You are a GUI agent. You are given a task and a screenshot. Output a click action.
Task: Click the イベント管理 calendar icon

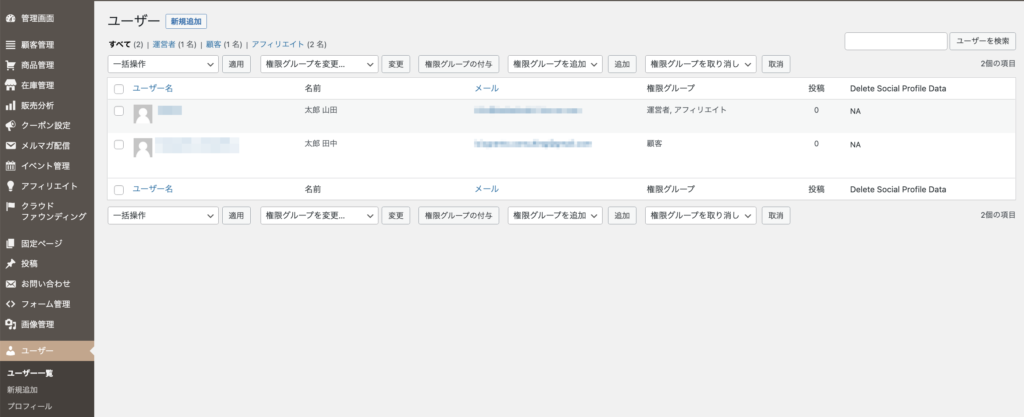[10, 166]
